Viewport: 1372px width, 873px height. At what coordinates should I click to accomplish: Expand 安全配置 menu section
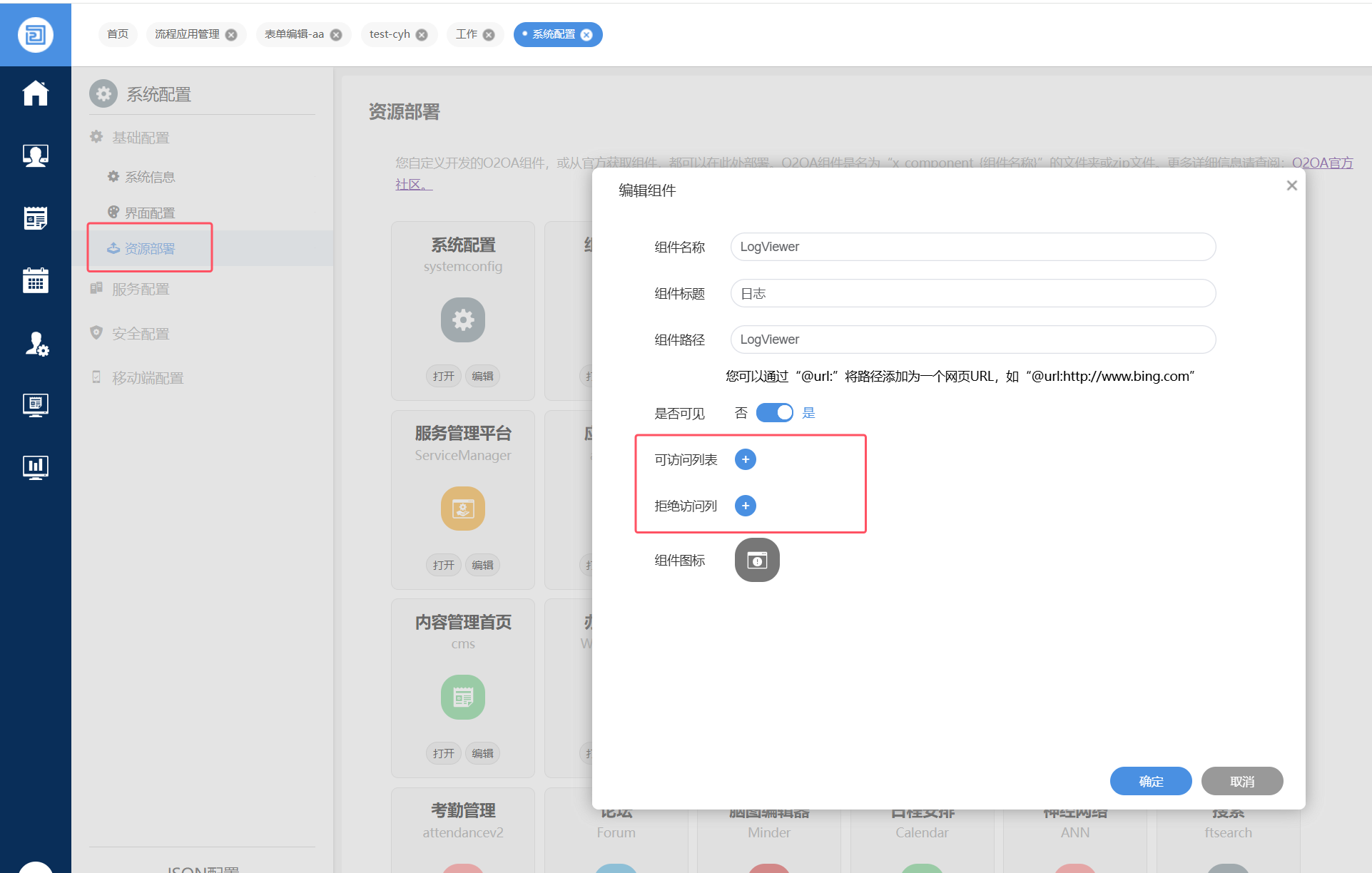(x=141, y=333)
